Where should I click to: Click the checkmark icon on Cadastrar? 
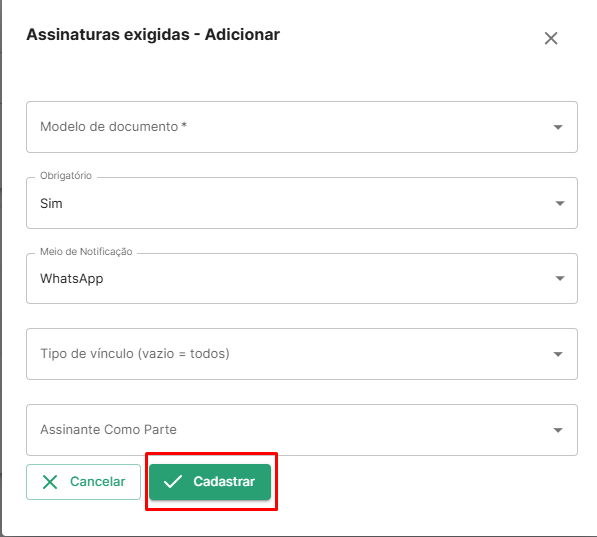173,481
